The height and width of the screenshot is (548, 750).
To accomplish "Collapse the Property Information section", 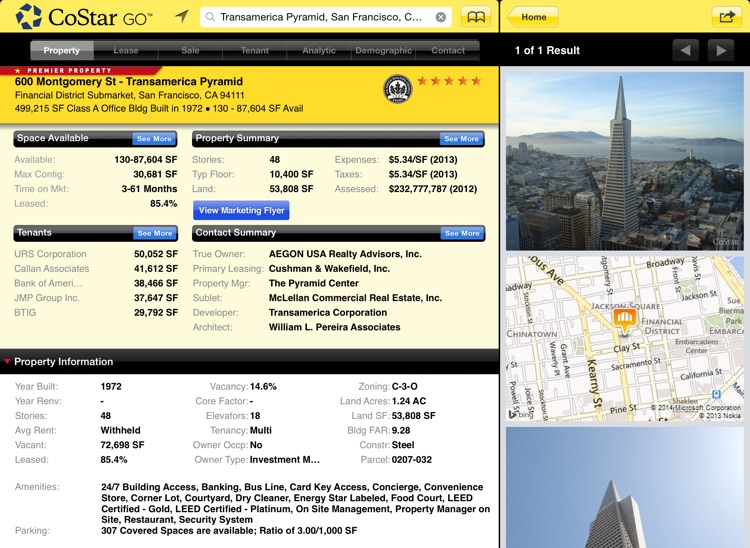I will coord(7,361).
